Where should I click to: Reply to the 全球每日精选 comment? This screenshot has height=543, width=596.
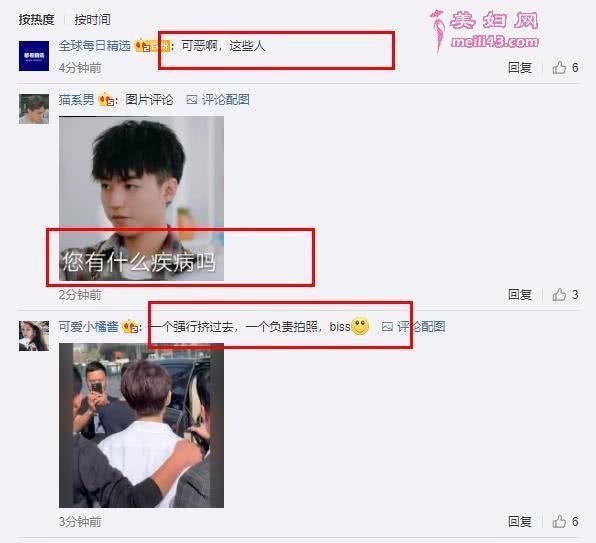[520, 68]
